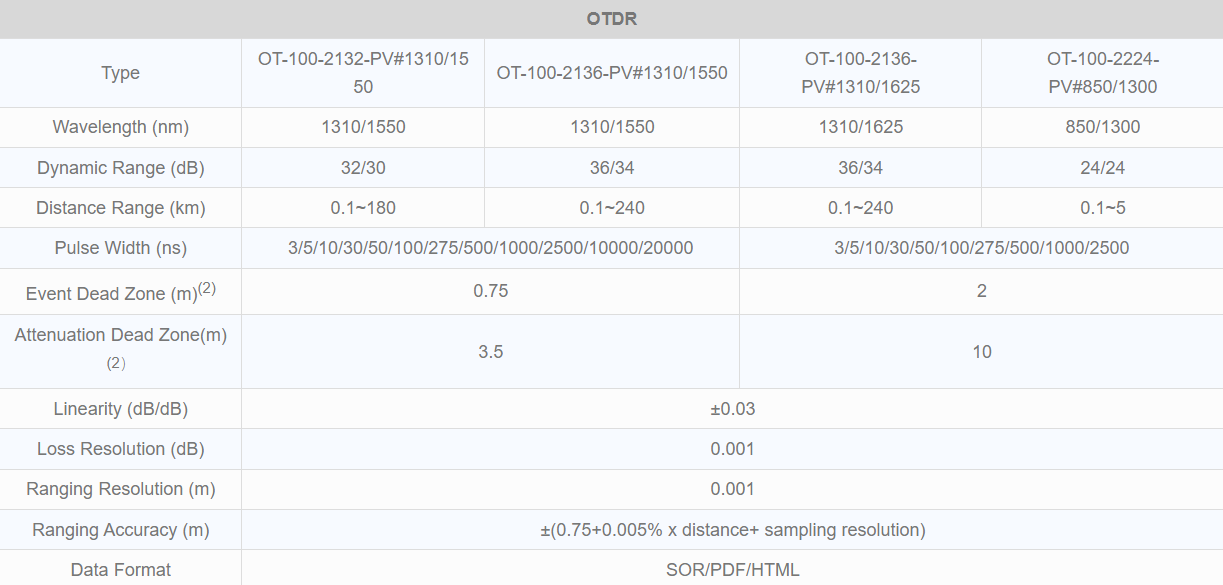Select the Pulse Width (ns) row label
This screenshot has width=1223, height=585.
(x=120, y=248)
